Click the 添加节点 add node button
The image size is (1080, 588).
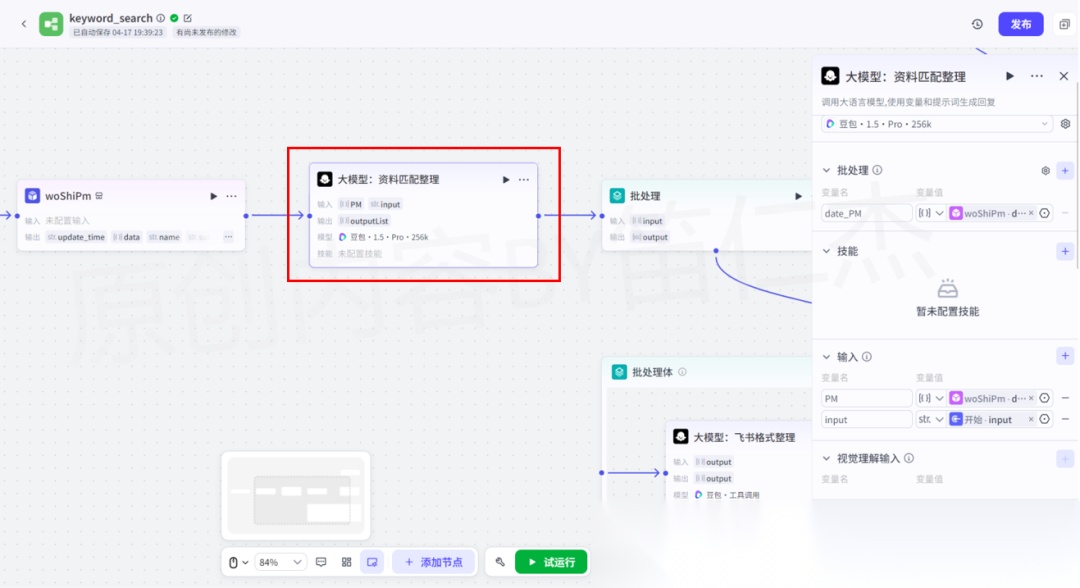pos(434,563)
